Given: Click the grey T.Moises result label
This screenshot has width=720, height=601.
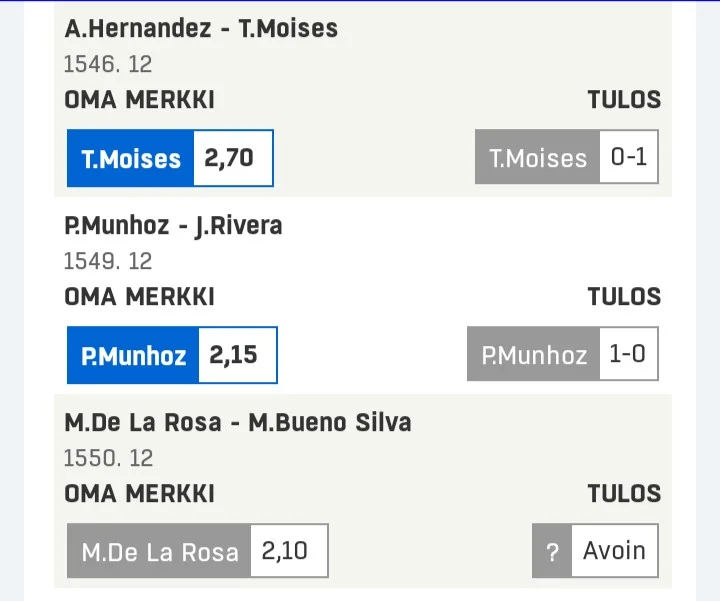Looking at the screenshot, I should coord(538,158).
